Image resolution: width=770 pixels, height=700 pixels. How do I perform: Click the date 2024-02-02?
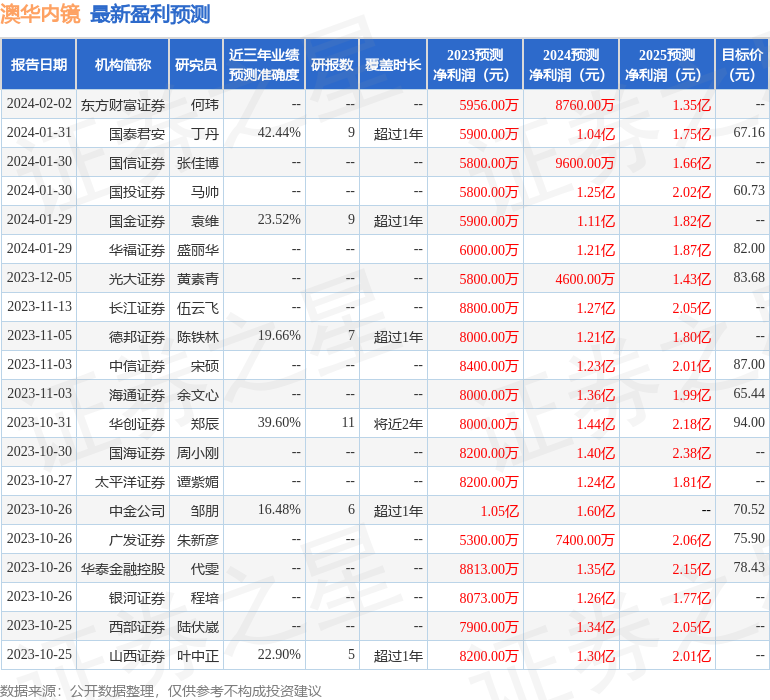tap(39, 104)
